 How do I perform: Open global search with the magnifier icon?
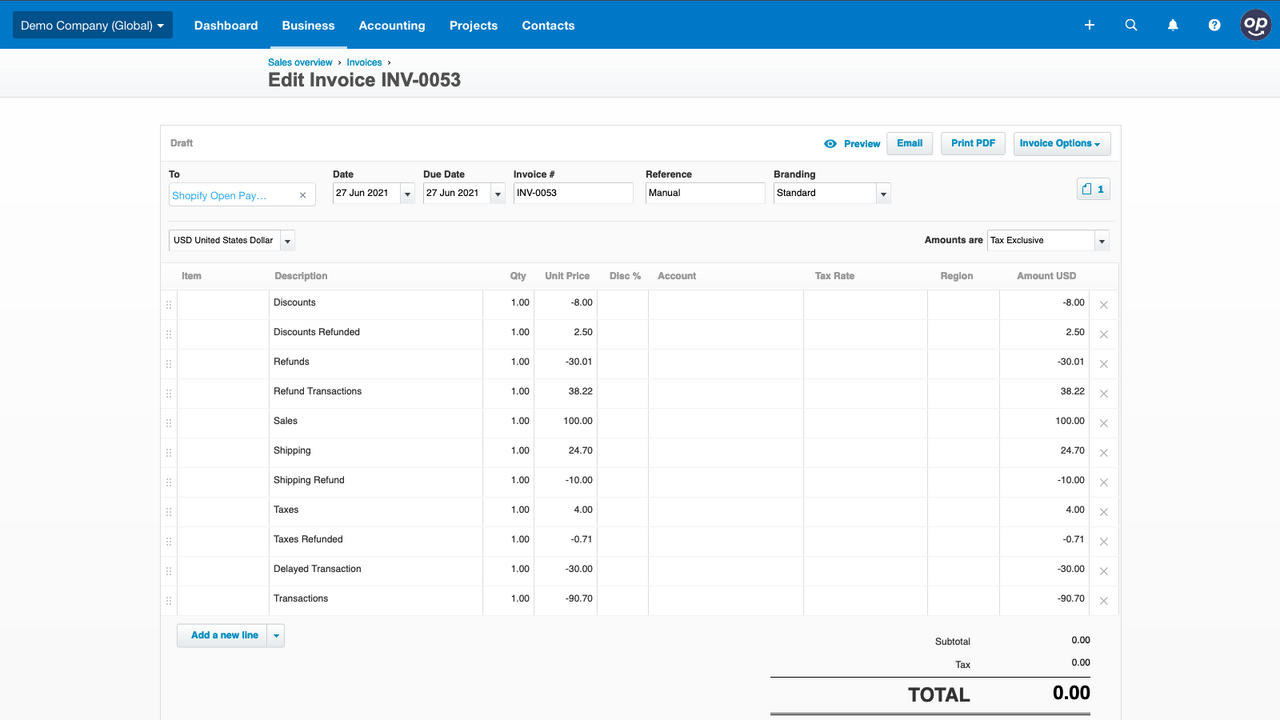(1131, 25)
